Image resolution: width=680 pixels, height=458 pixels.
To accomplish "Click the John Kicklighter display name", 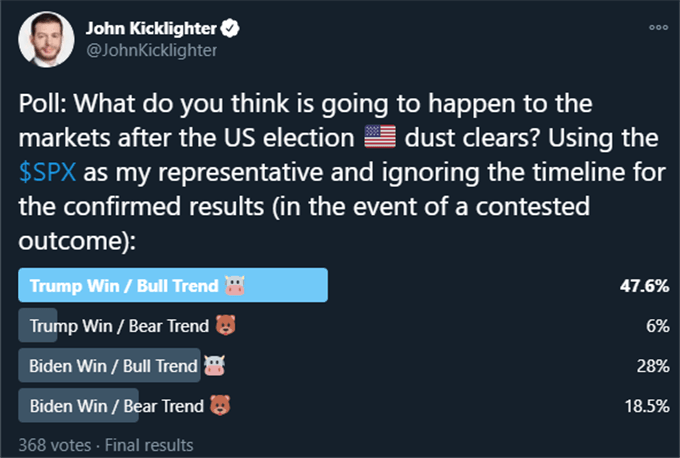I will pos(151,29).
